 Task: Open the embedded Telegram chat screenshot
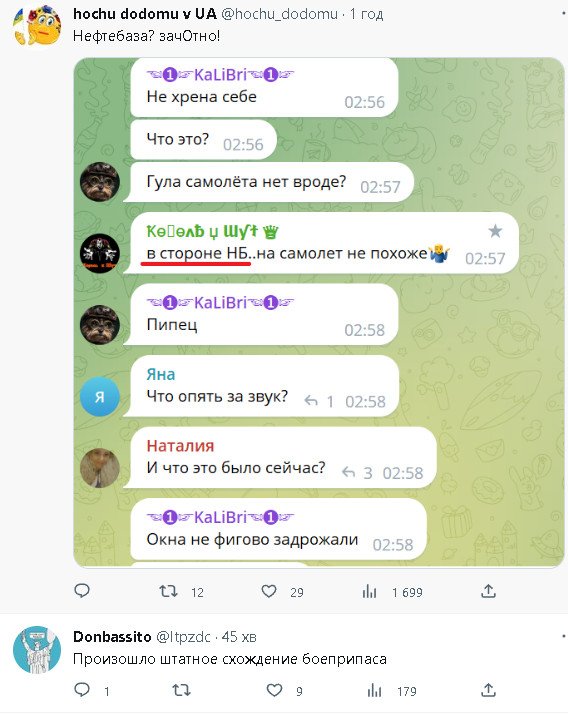click(319, 313)
